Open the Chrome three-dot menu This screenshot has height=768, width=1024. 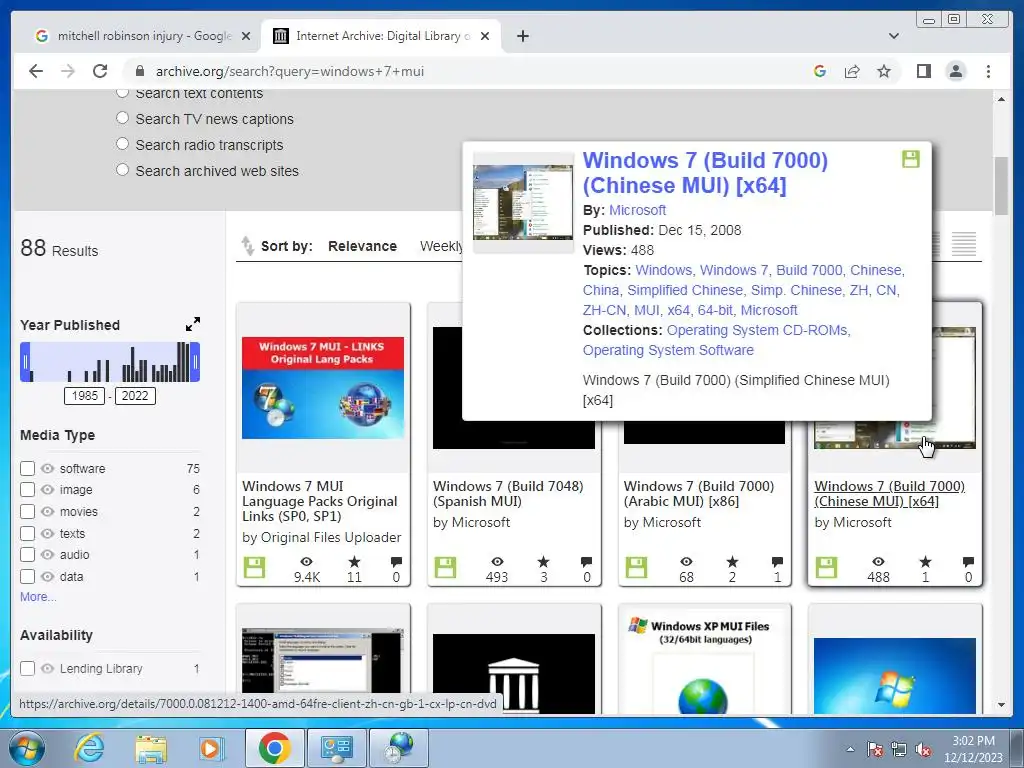[988, 71]
